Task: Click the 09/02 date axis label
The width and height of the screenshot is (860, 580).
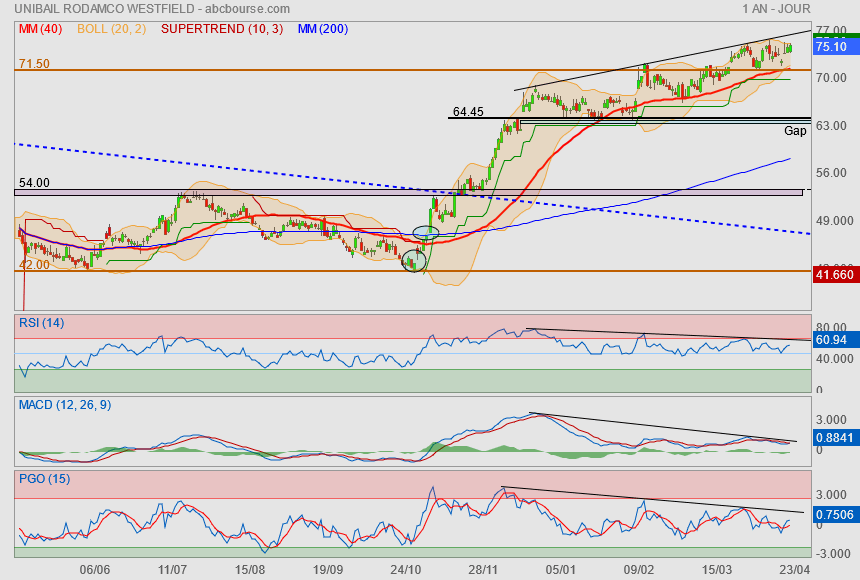Action: pyautogui.click(x=638, y=570)
